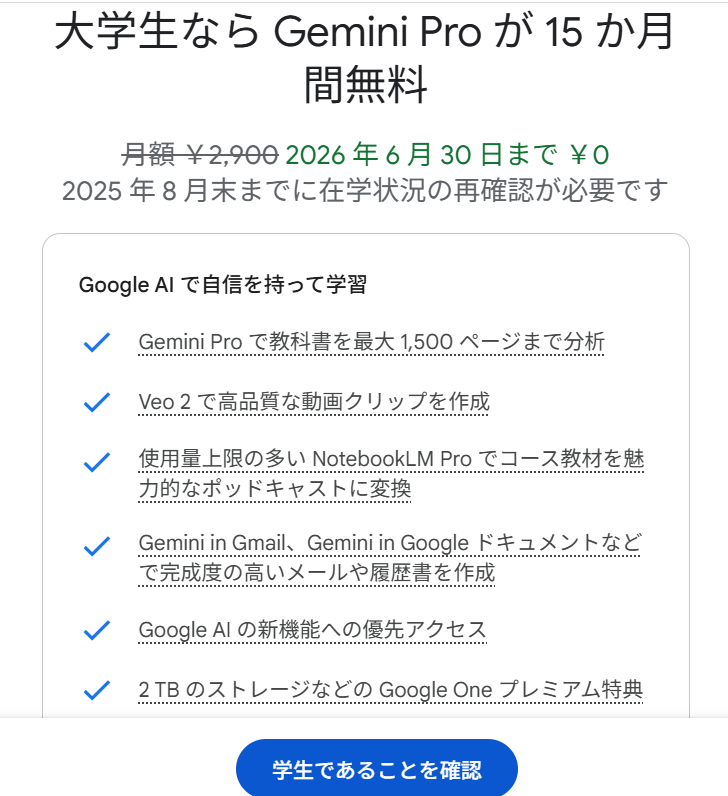The height and width of the screenshot is (796, 728).
Task: Click the checkmark next to the 2 TB storage feature
Action: coord(96,690)
